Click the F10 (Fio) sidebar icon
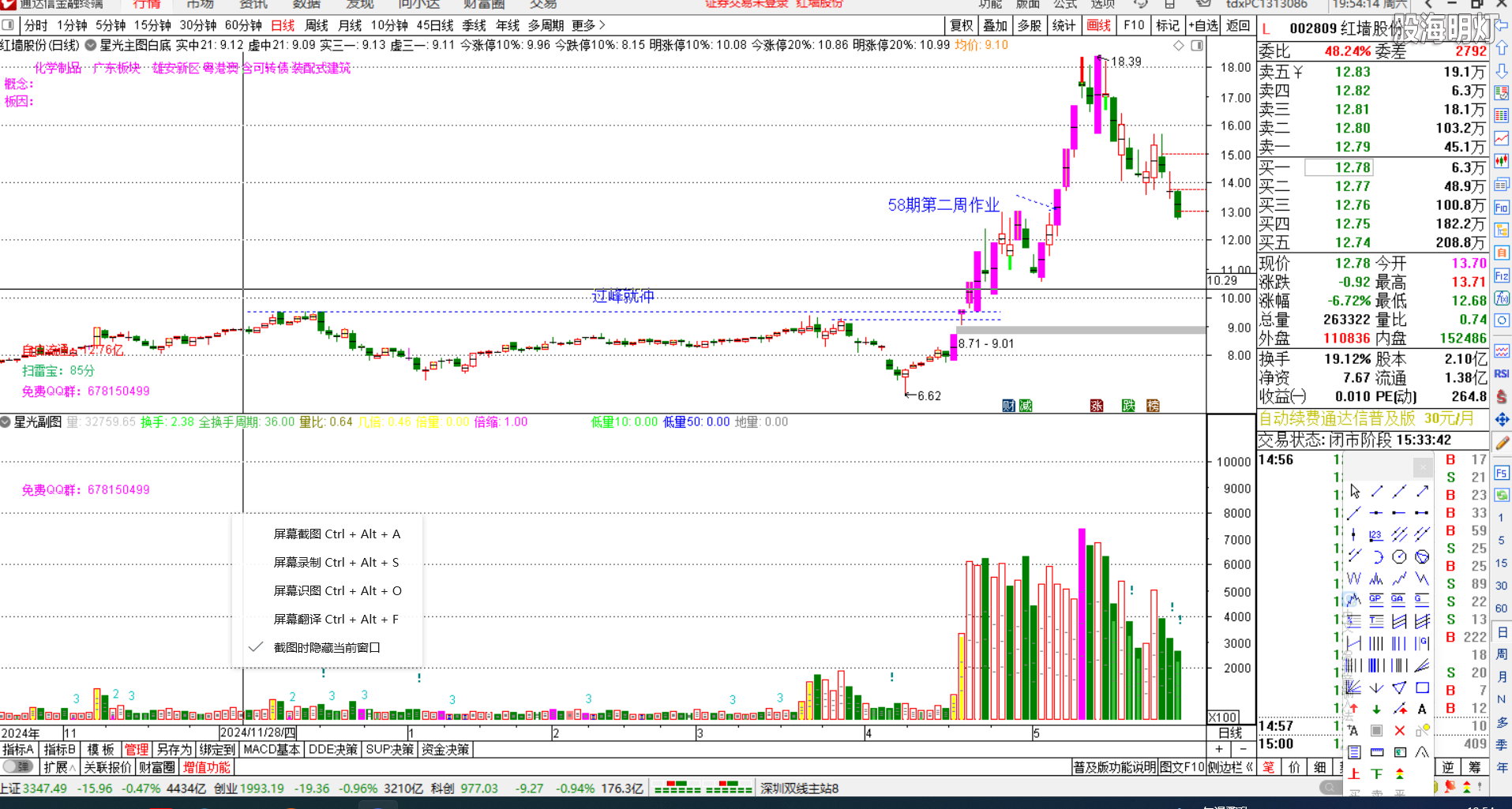This screenshot has height=809, width=1512. pyautogui.click(x=1501, y=208)
